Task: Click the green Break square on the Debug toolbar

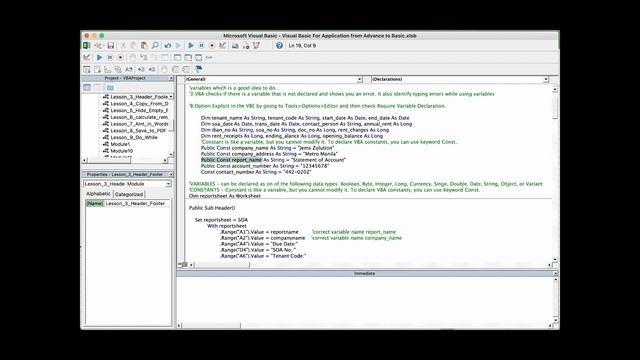Action: (x=110, y=57)
